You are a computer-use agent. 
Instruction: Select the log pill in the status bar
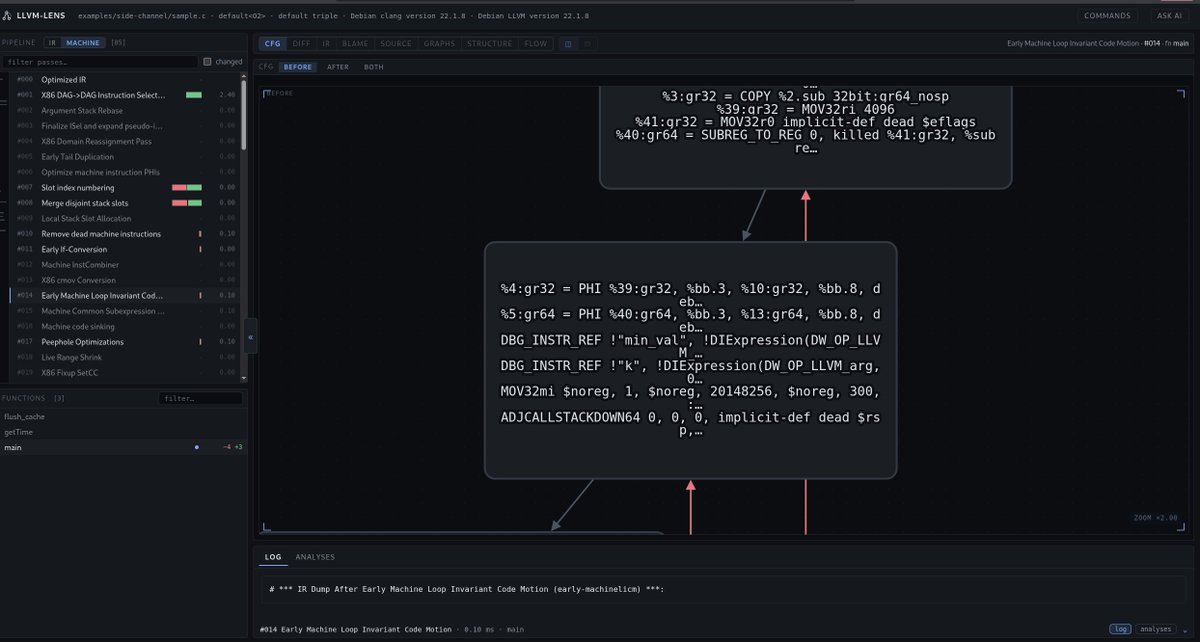(1120, 629)
